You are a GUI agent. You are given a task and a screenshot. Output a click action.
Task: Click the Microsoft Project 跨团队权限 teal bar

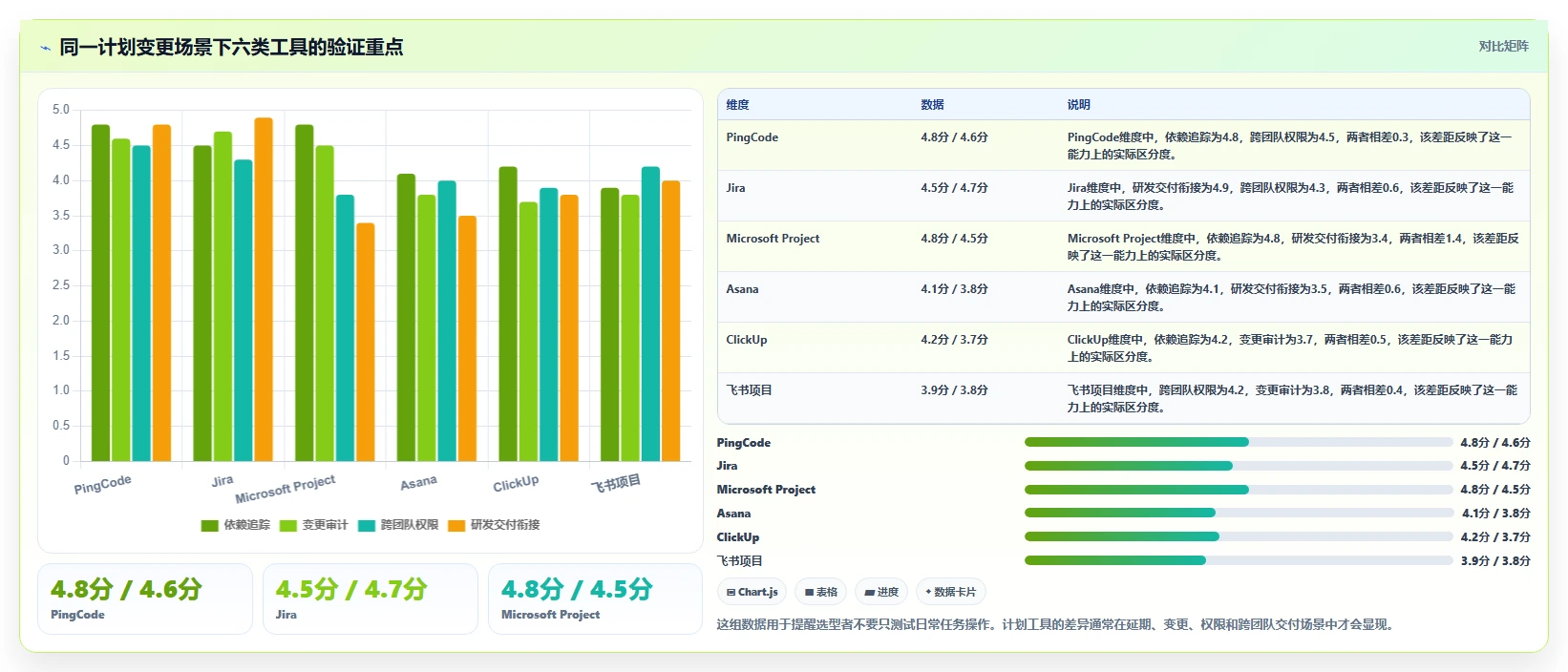pyautogui.click(x=345, y=328)
